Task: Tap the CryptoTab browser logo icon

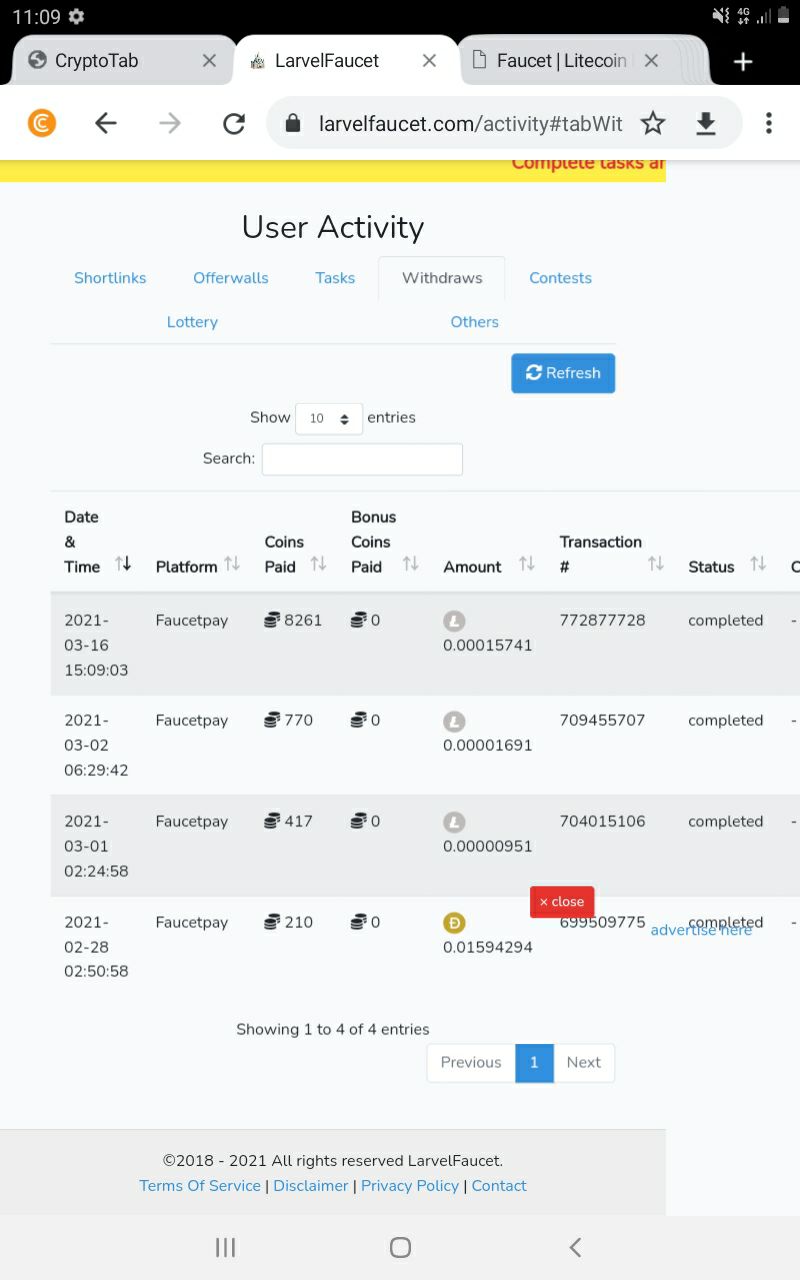Action: click(x=42, y=123)
